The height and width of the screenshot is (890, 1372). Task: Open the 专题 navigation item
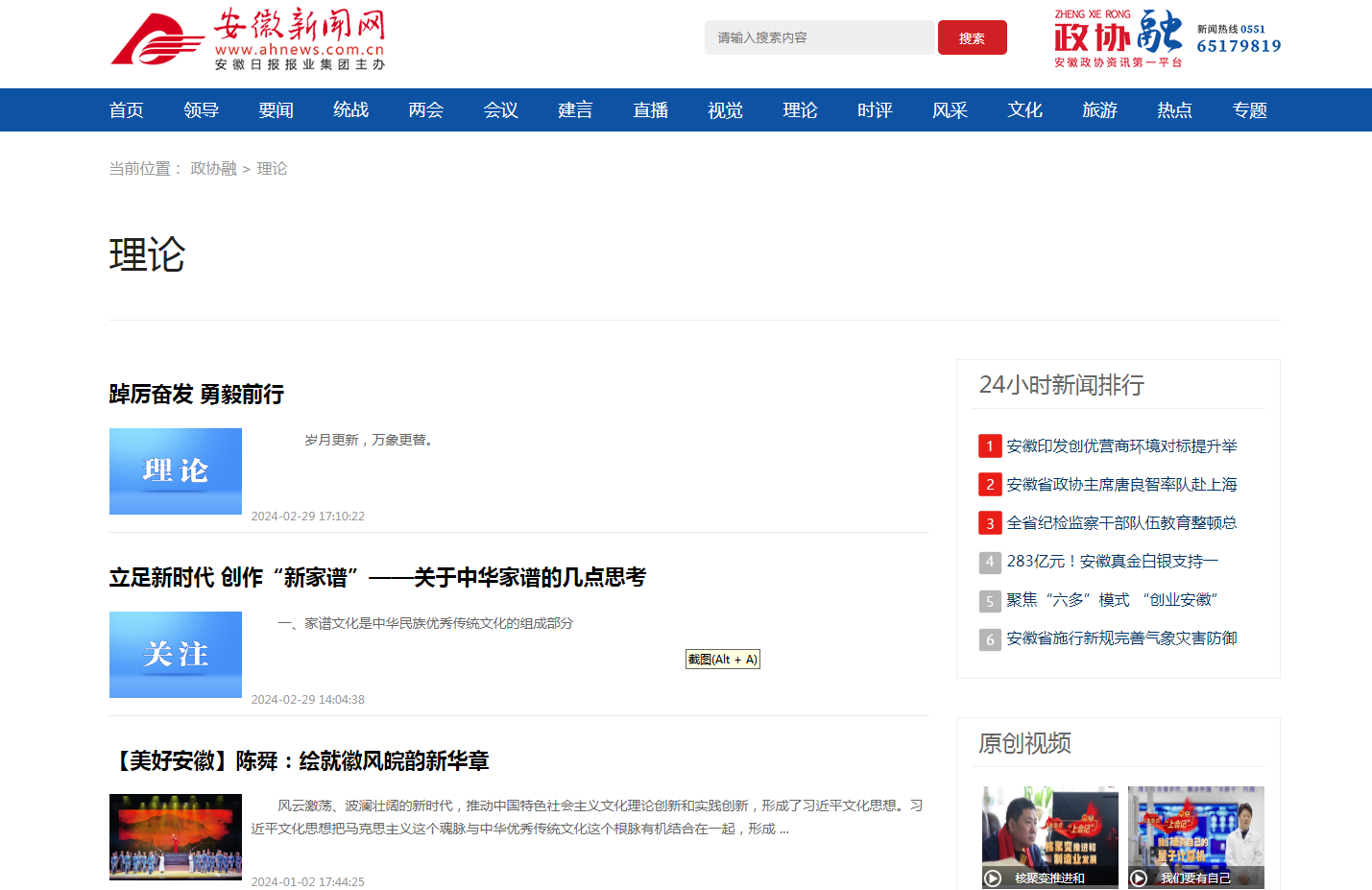[x=1250, y=110]
